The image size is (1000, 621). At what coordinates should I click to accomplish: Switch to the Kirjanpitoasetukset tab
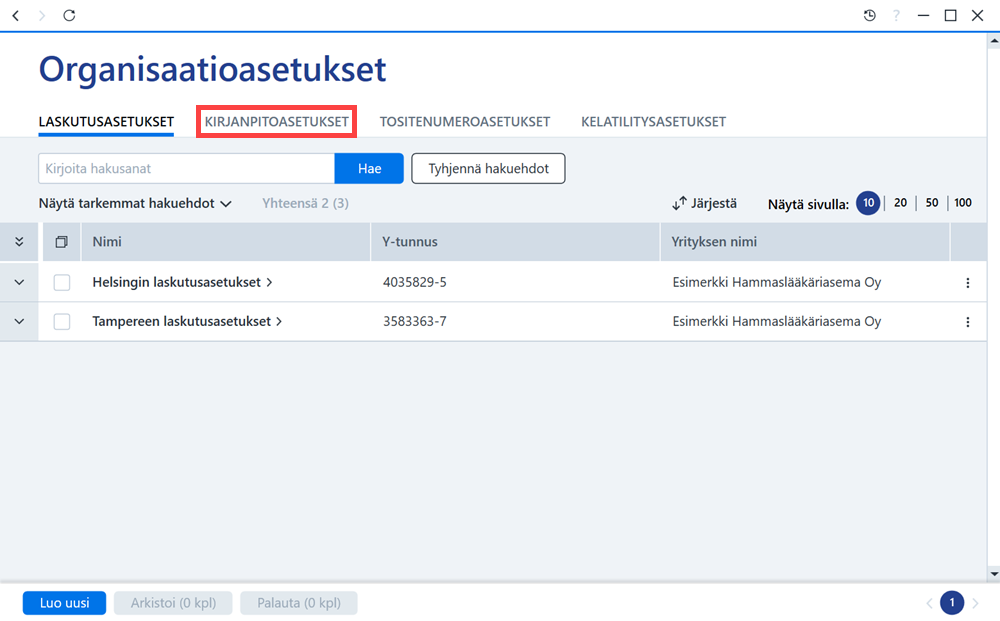(x=276, y=122)
